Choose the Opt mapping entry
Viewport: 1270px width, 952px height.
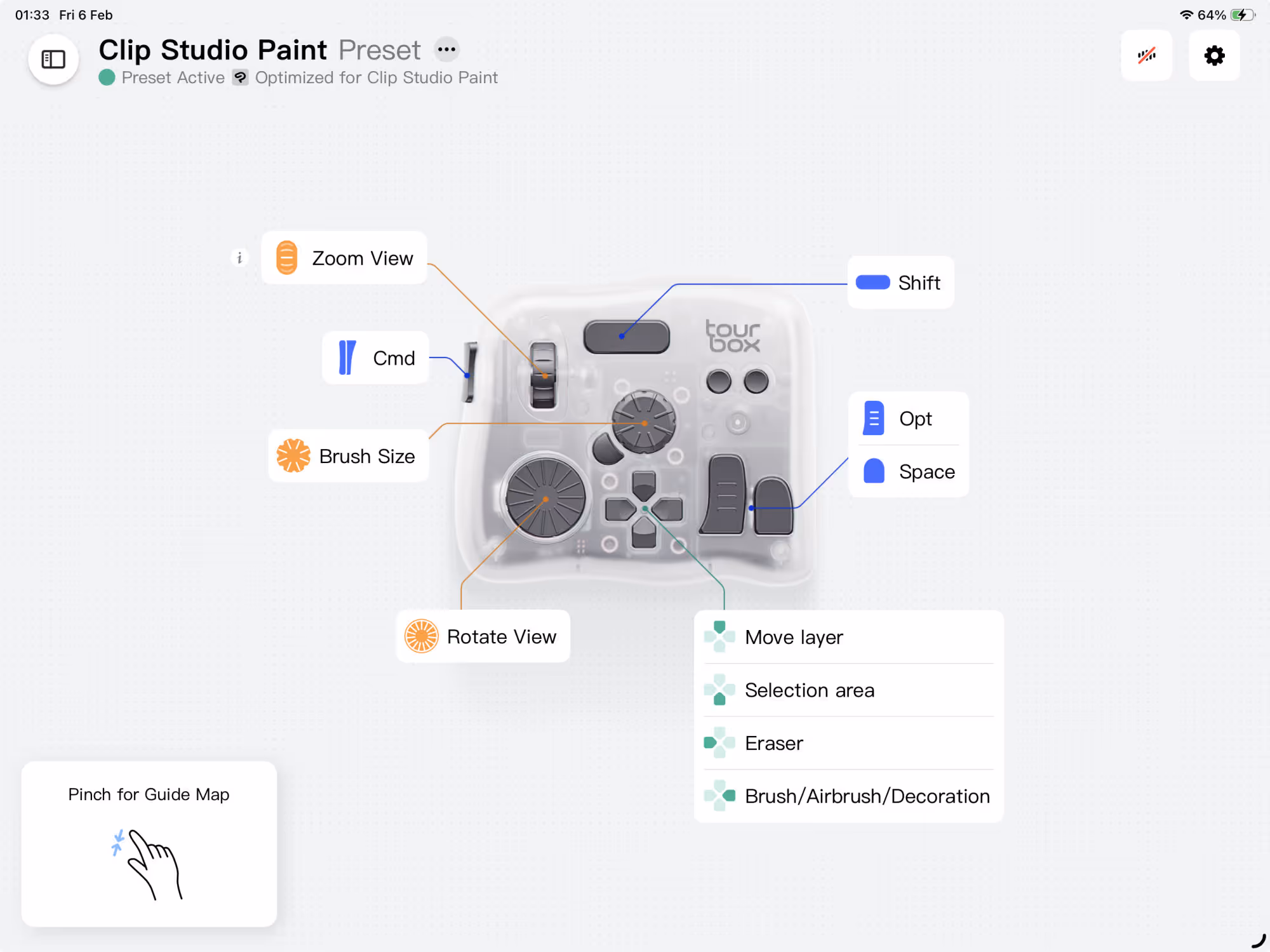pyautogui.click(x=908, y=419)
